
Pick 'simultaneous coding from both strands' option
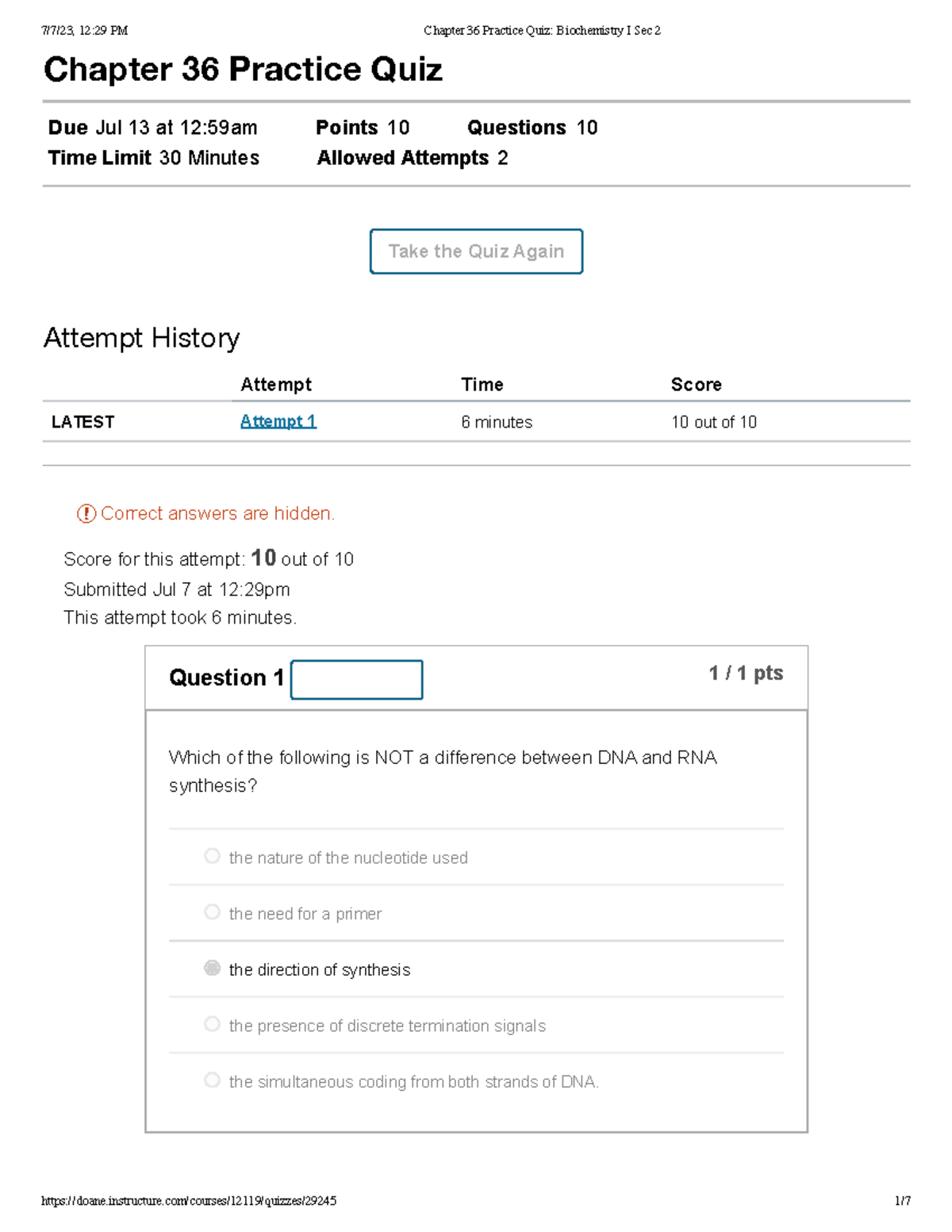(x=212, y=1080)
